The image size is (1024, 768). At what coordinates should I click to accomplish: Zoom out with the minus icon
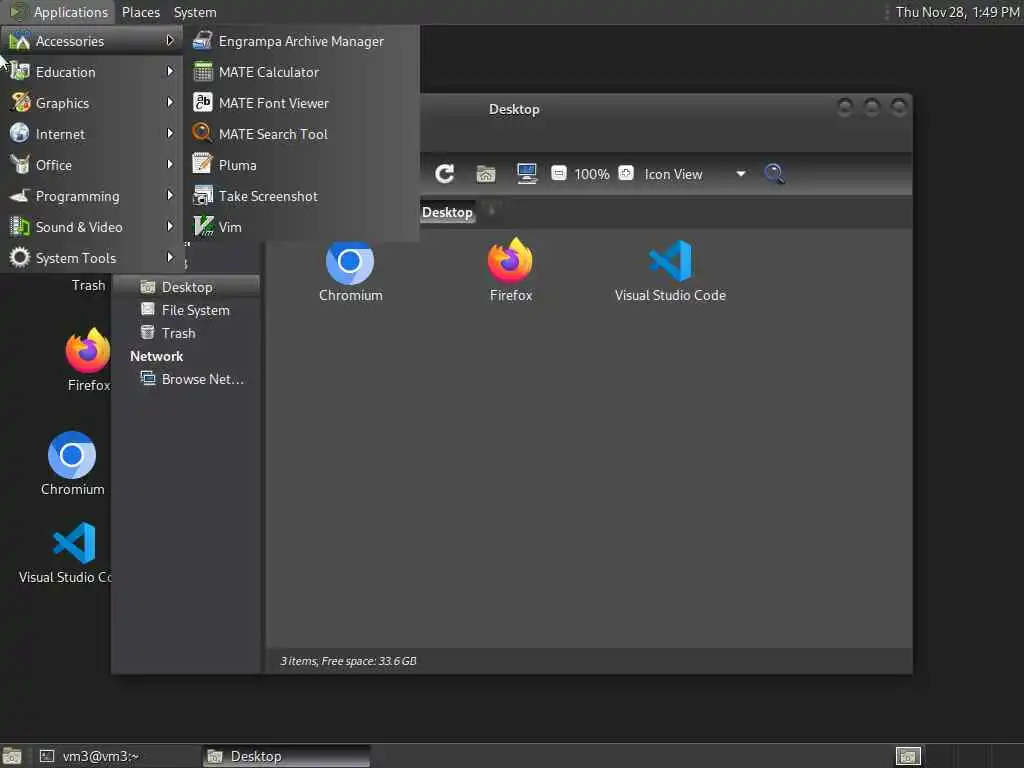point(558,173)
